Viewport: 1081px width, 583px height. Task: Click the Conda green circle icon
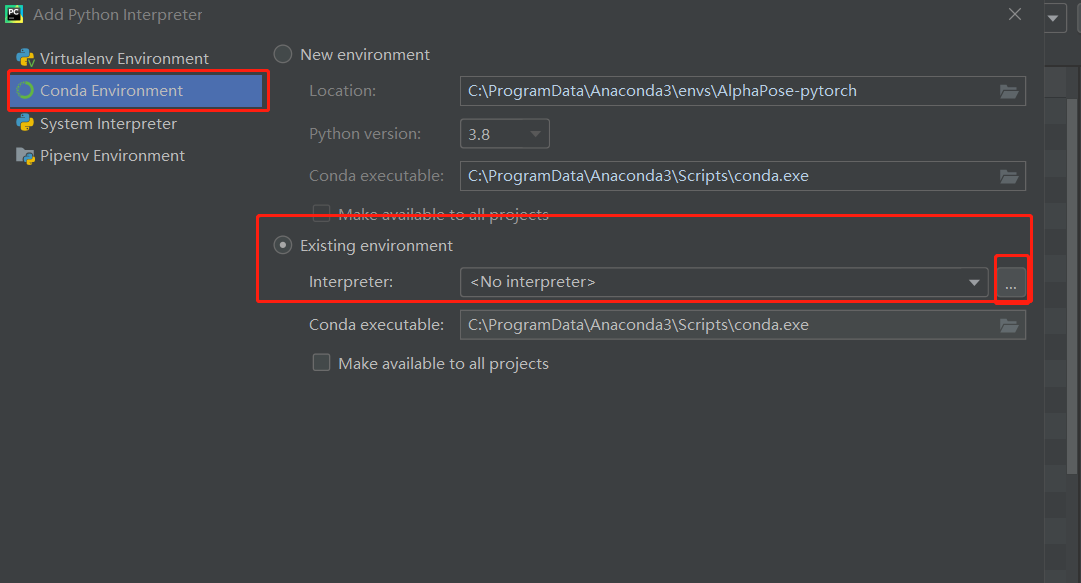26,90
